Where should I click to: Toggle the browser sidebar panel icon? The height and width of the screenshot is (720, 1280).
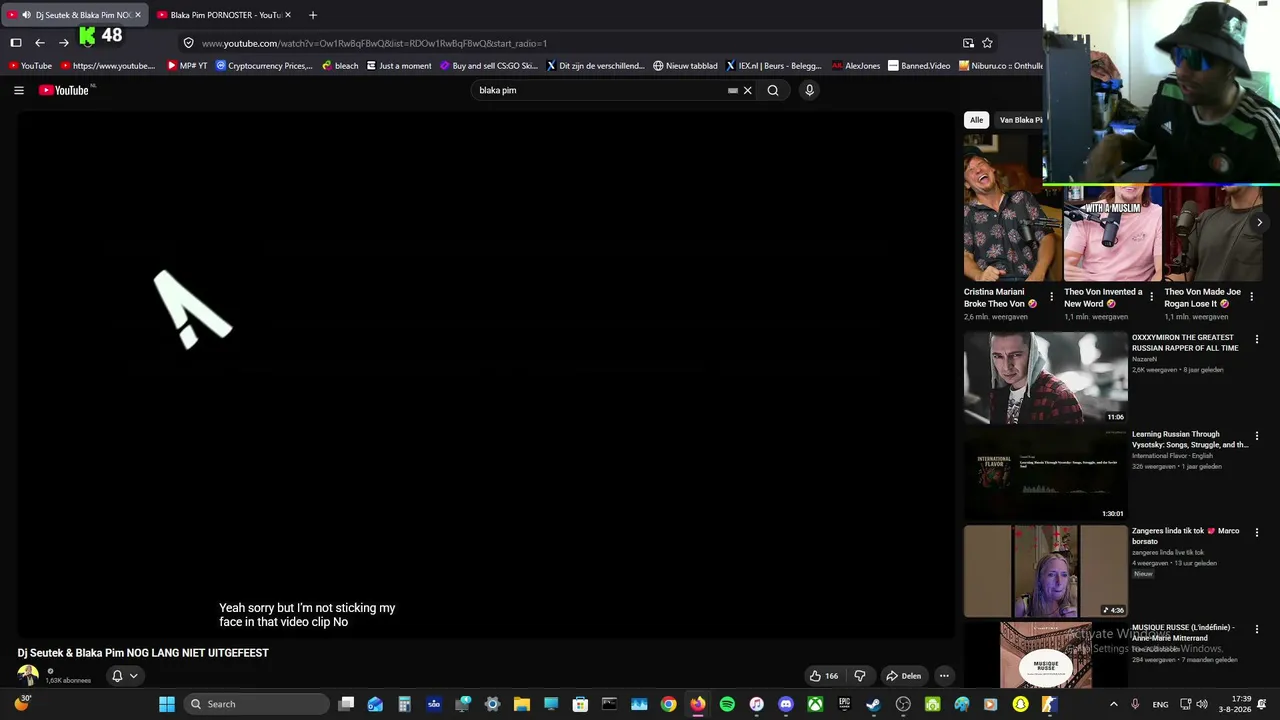click(16, 43)
